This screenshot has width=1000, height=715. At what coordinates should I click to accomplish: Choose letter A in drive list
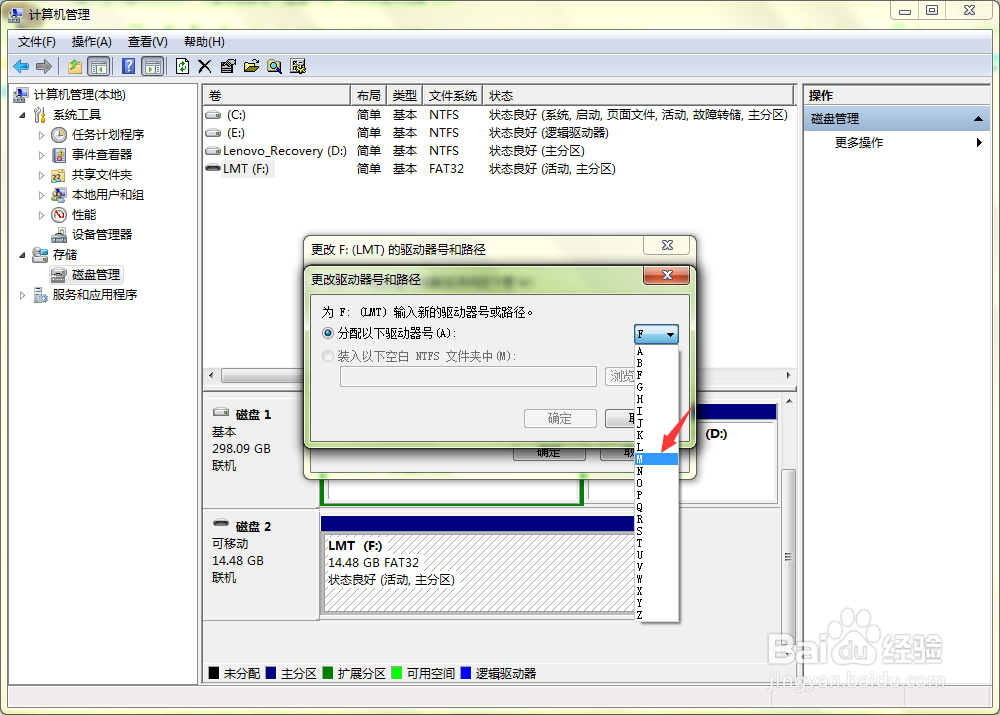click(656, 351)
